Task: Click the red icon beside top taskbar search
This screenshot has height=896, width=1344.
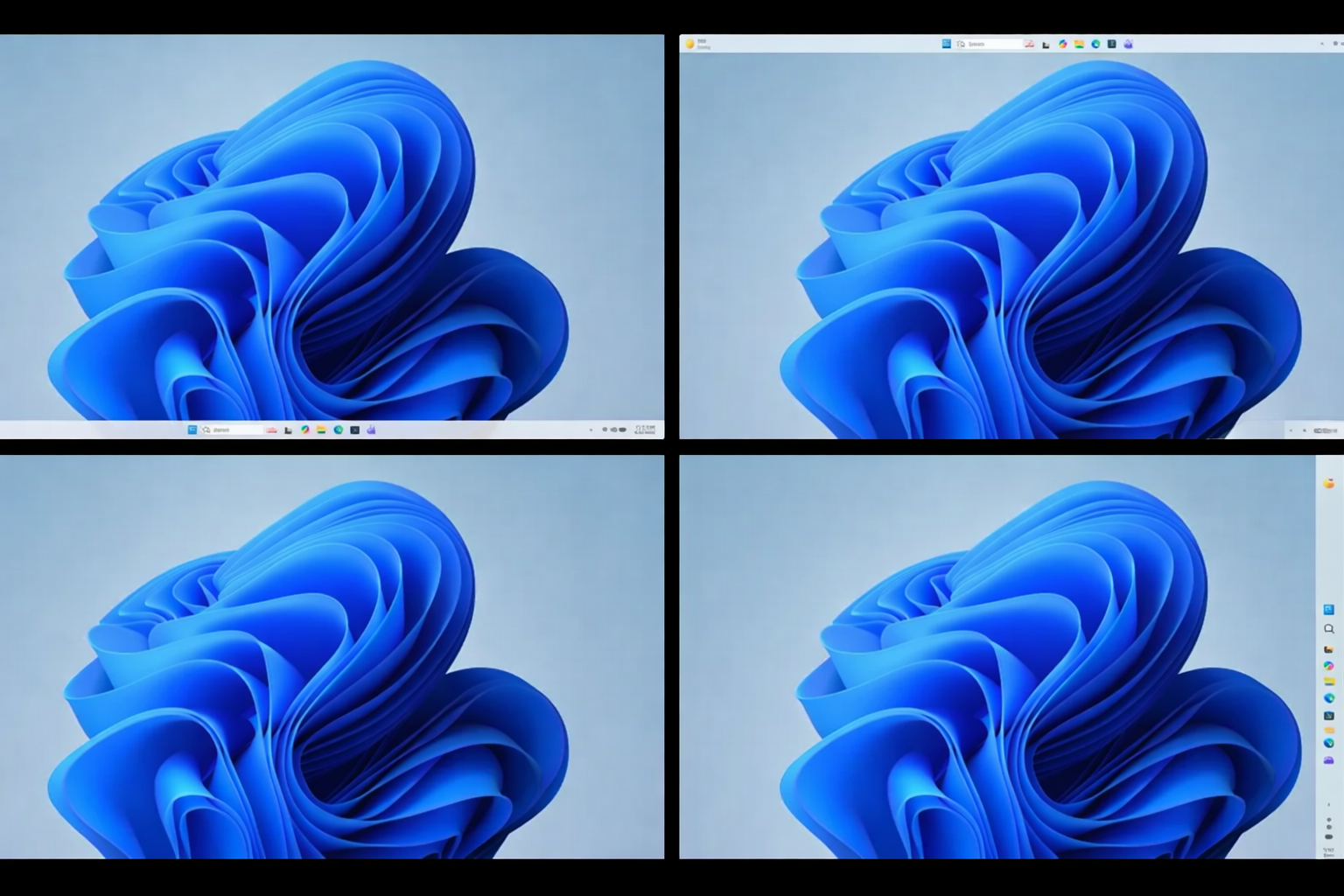Action: point(1029,44)
